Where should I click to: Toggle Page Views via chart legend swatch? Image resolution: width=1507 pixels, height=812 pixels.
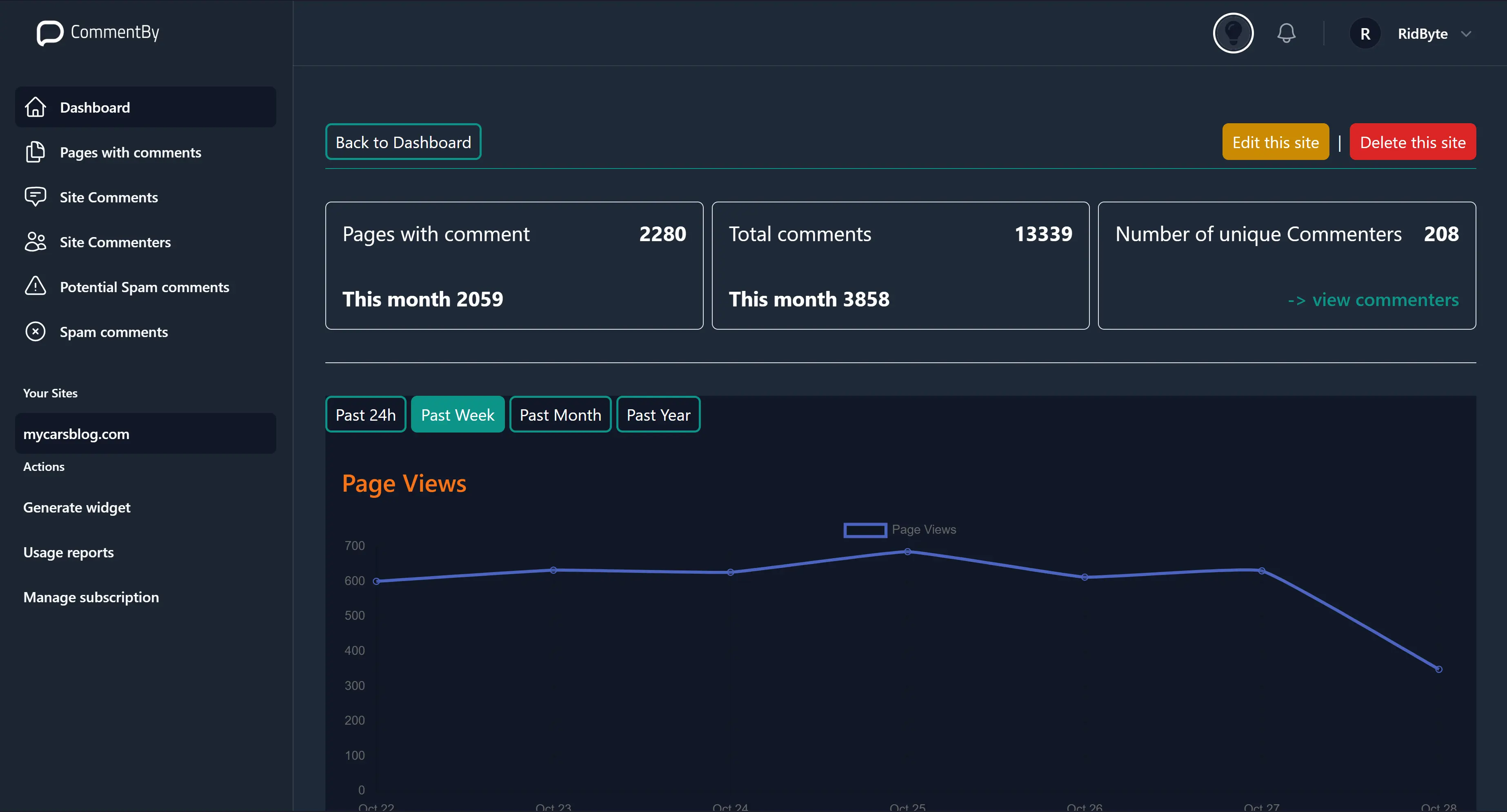(865, 530)
